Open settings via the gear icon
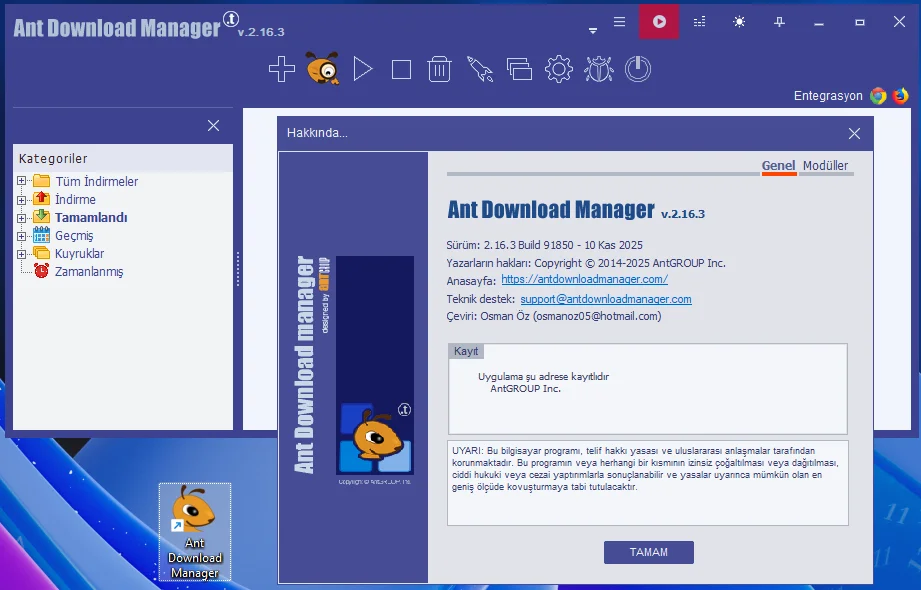 tap(559, 69)
